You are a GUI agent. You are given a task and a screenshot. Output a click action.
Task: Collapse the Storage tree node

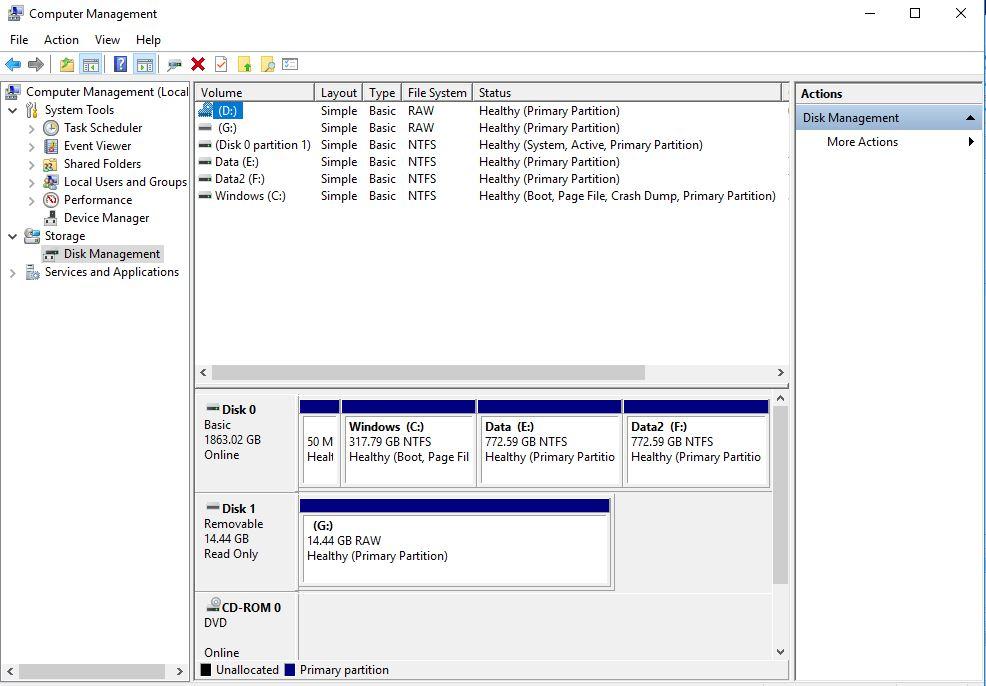[13, 236]
